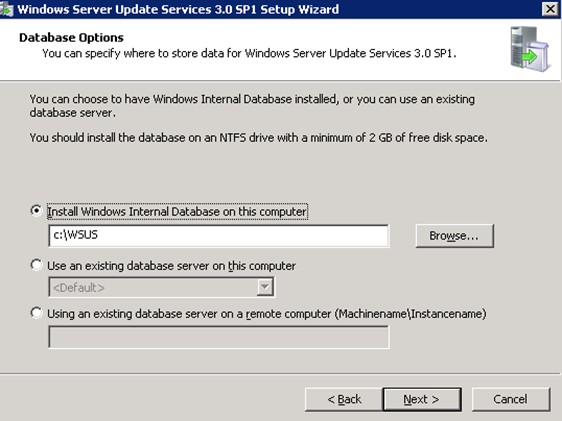562x421 pixels.
Task: Click the Database Options heading
Action: [71, 38]
